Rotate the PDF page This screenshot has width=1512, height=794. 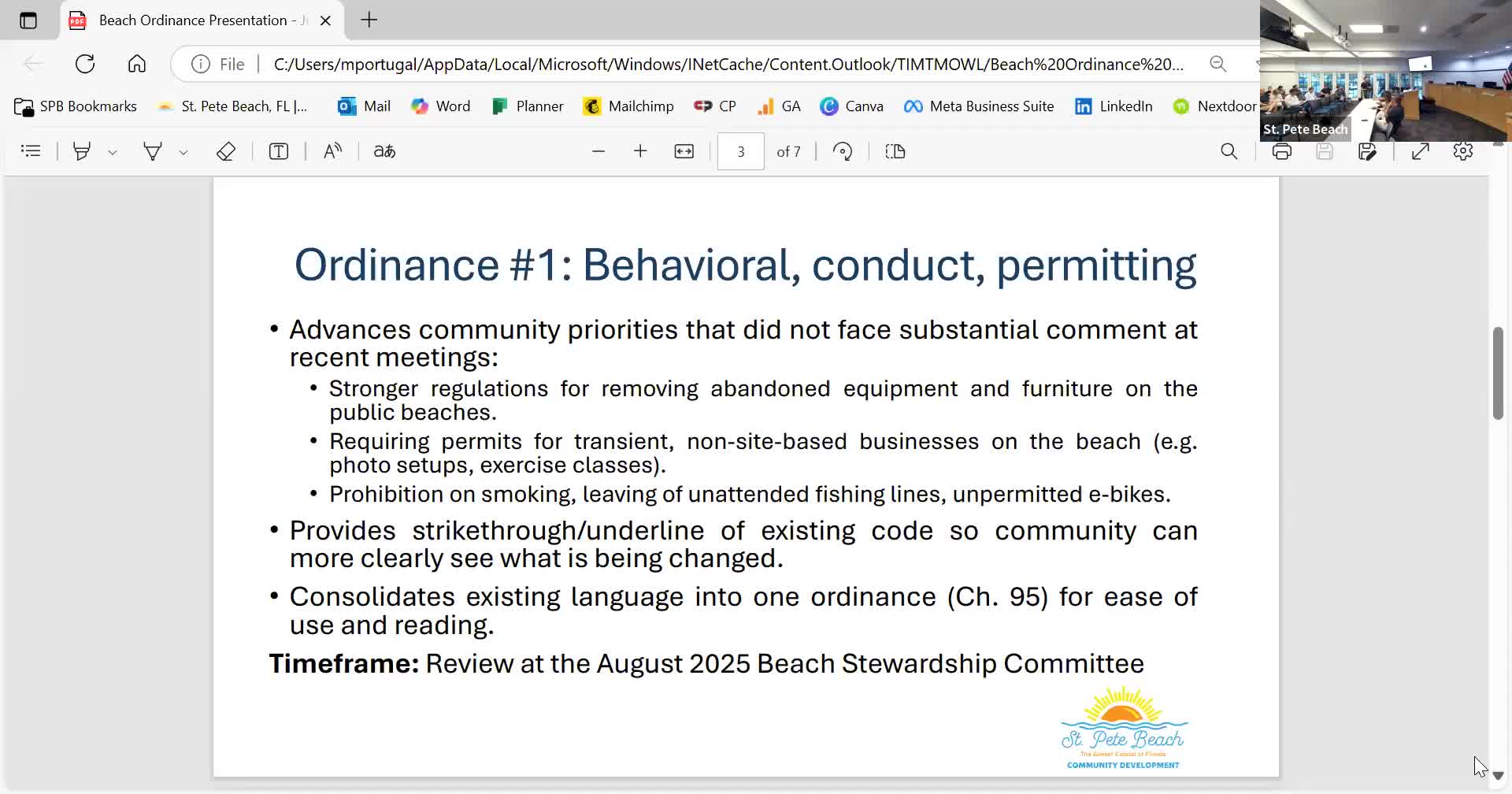point(843,151)
